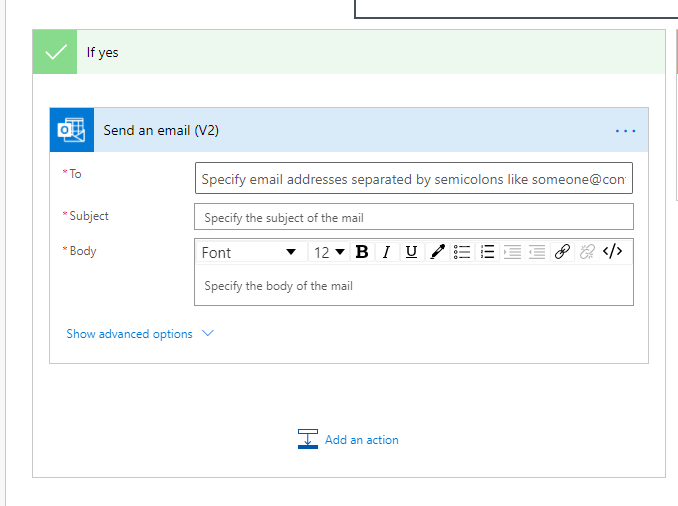Click the remove link icon
The width and height of the screenshot is (678, 506).
[x=587, y=252]
